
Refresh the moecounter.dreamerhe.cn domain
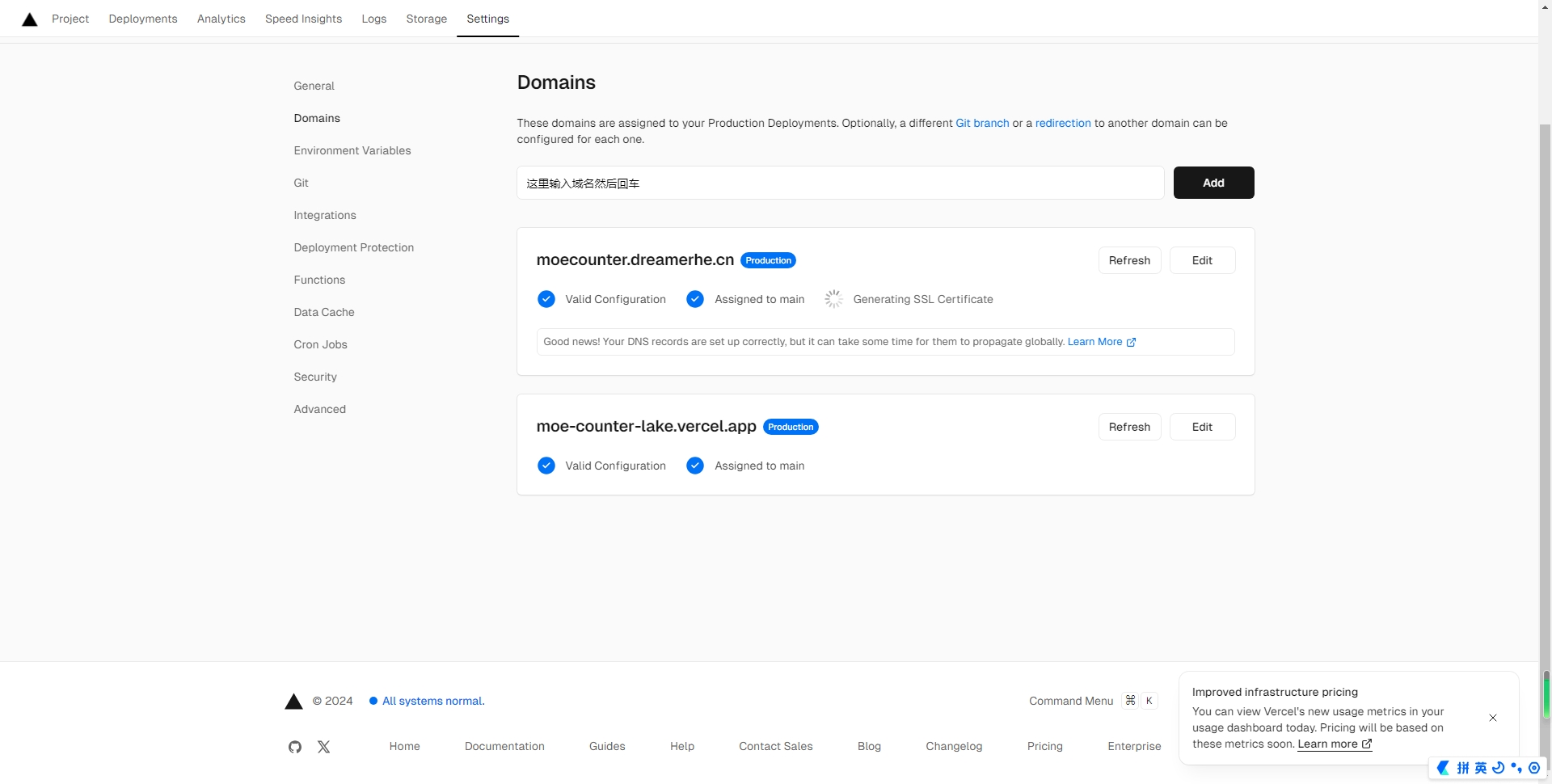(x=1129, y=260)
